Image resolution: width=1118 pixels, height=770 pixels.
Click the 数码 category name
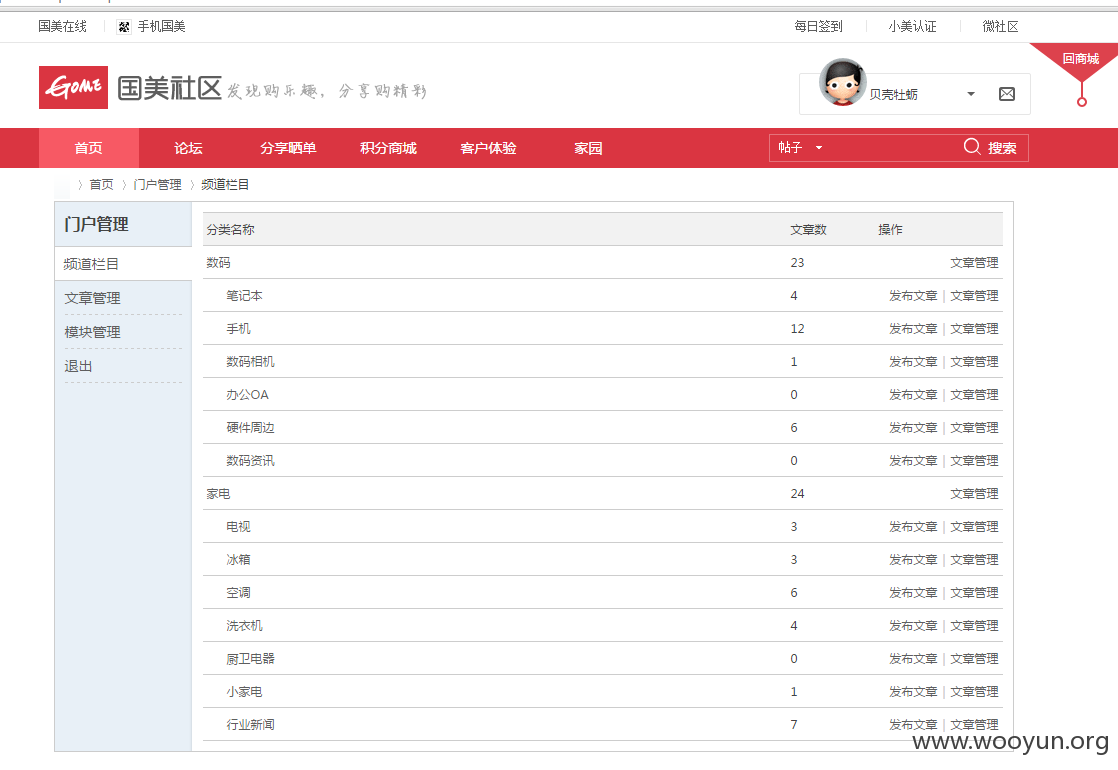coord(218,263)
